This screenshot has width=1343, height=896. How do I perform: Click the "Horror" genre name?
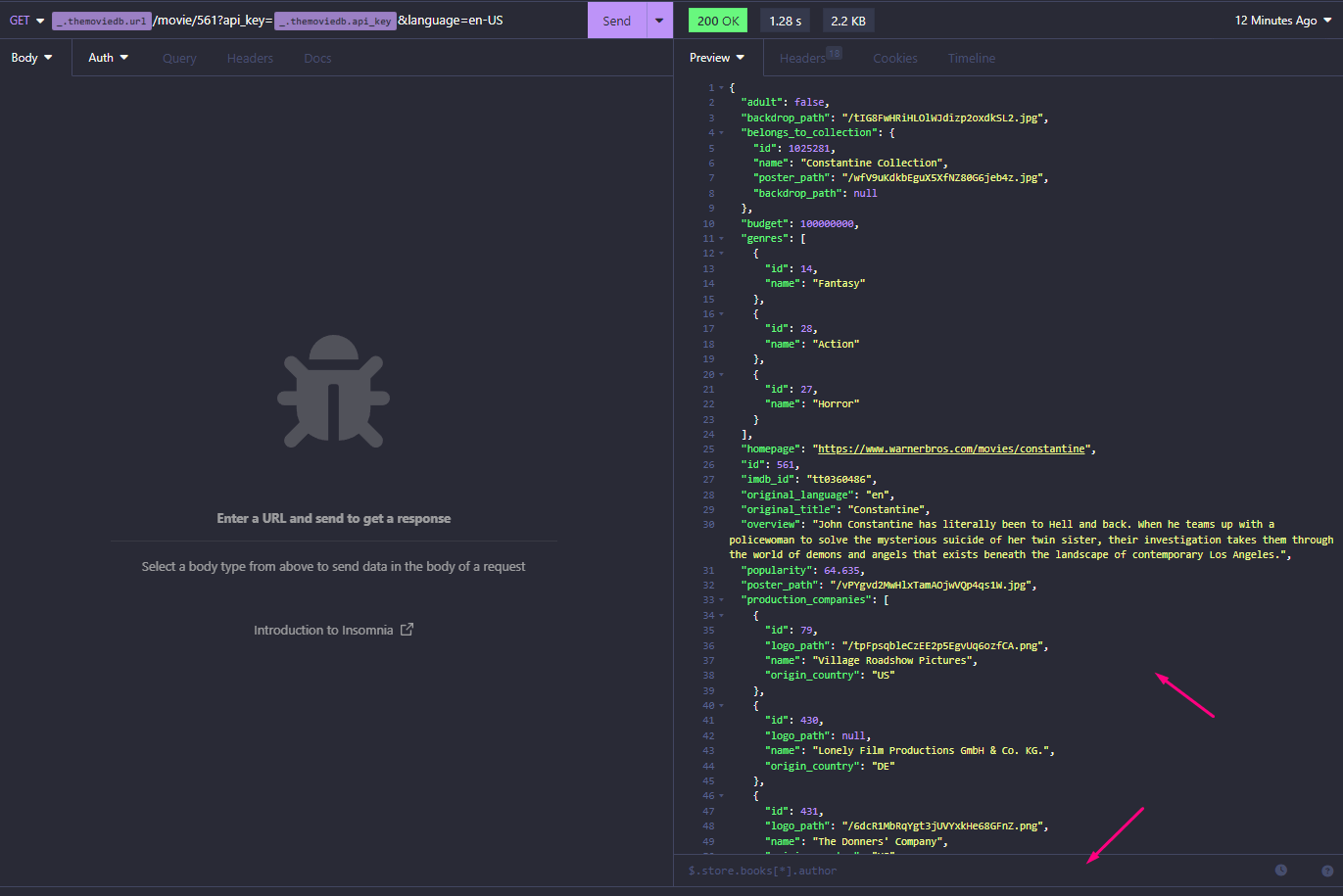[836, 403]
